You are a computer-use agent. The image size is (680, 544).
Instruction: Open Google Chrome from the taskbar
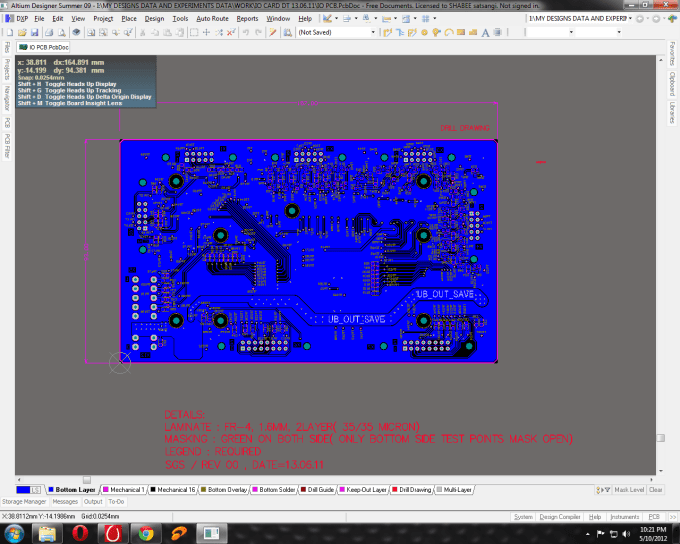(x=146, y=533)
